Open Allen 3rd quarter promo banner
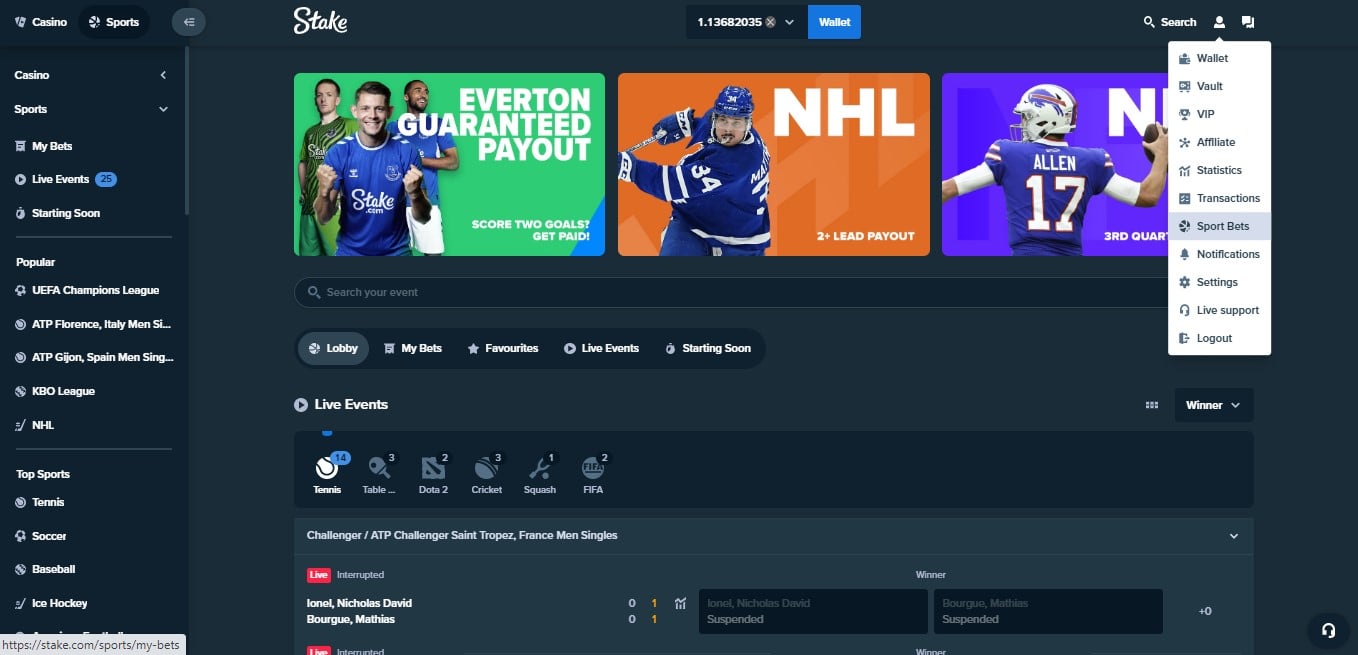This screenshot has height=655, width=1358. point(1054,164)
